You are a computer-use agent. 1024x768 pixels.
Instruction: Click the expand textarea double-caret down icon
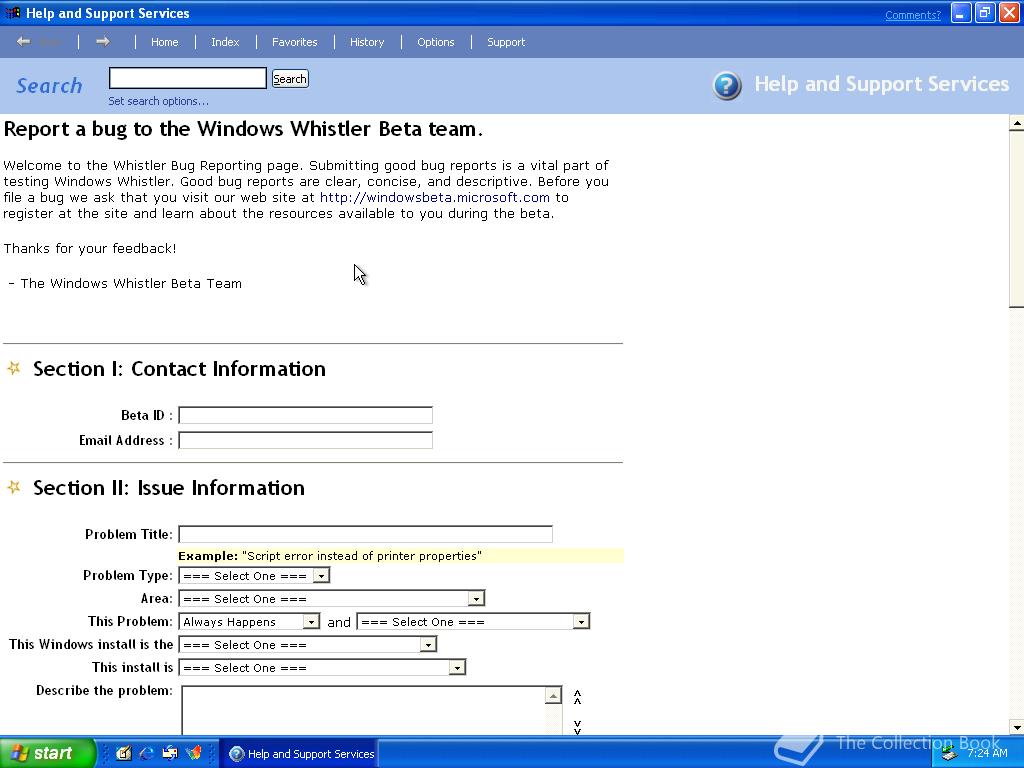[577, 727]
